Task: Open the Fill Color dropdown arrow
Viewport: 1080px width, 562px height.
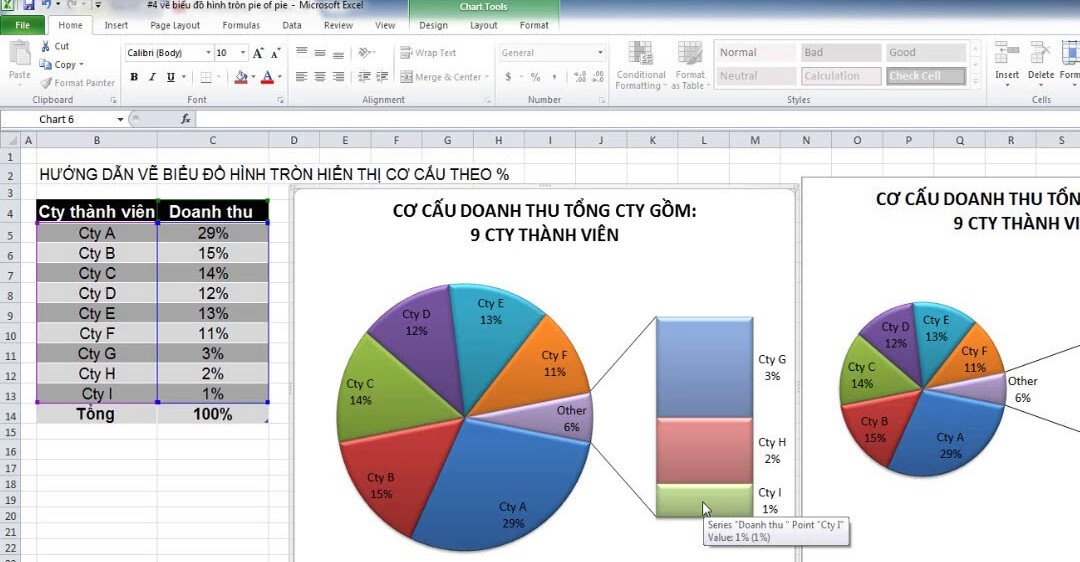Action: click(253, 77)
